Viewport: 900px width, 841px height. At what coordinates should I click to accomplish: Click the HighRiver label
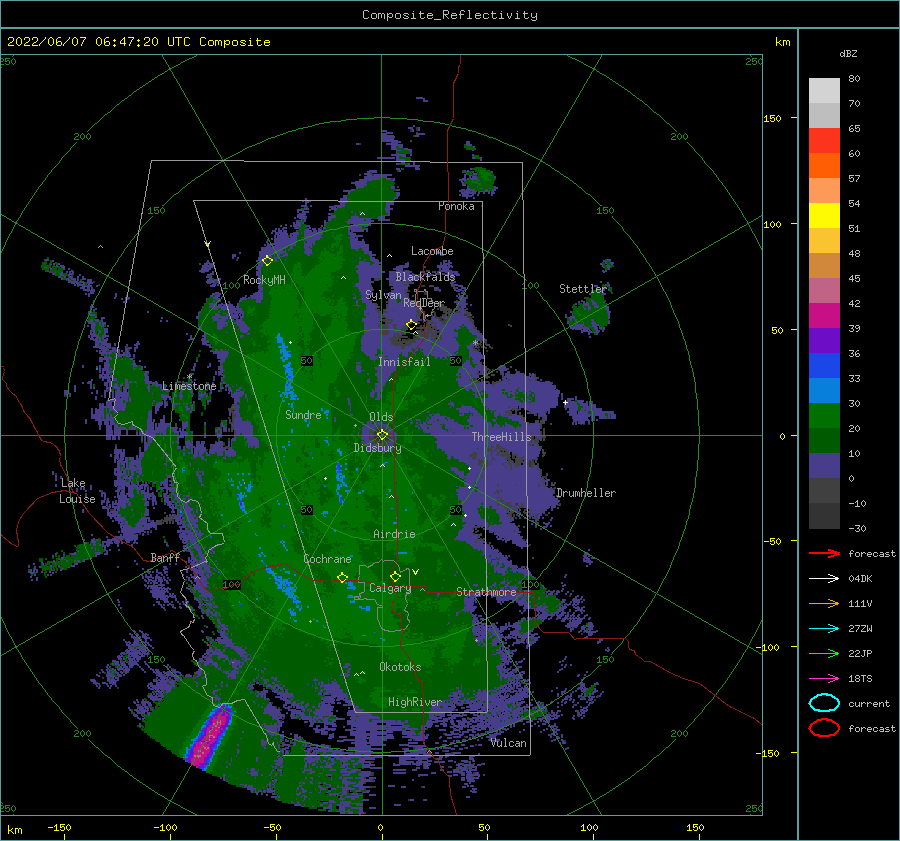point(415,702)
